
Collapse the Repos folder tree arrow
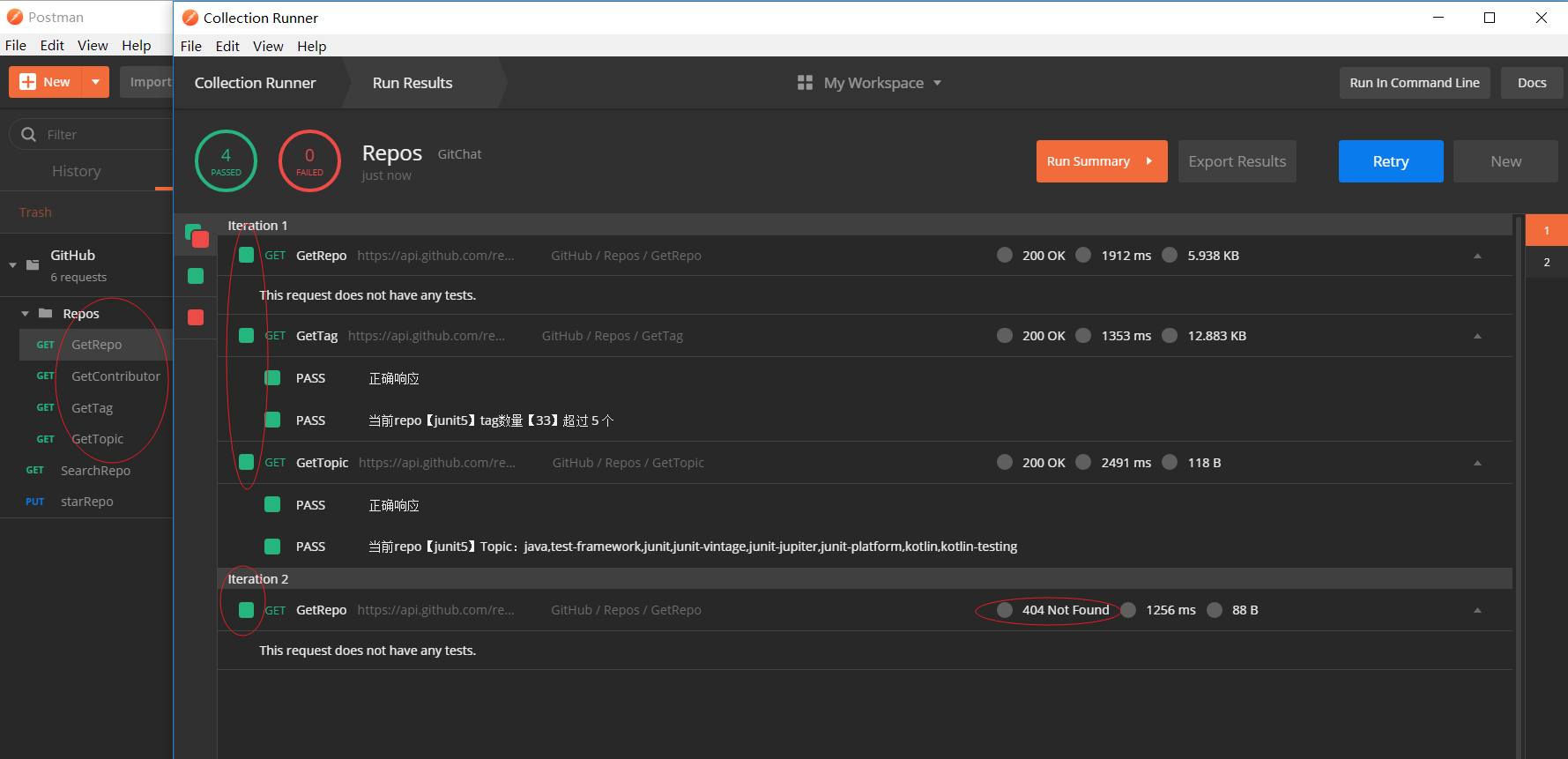[x=26, y=313]
